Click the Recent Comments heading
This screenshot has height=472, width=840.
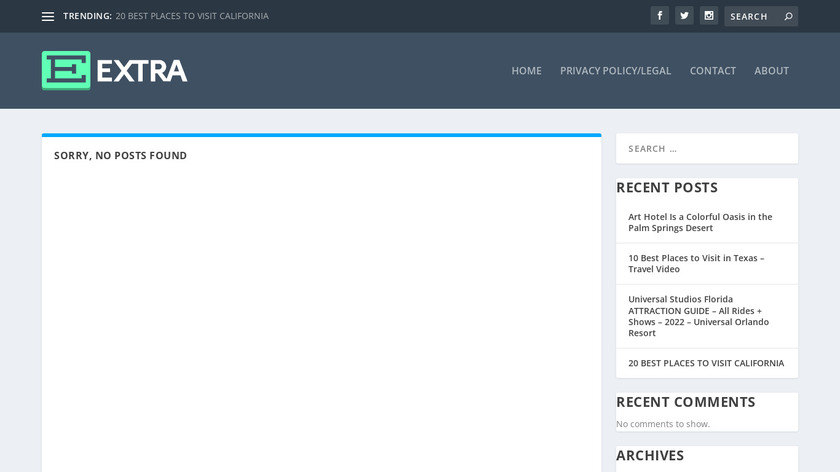click(x=686, y=402)
